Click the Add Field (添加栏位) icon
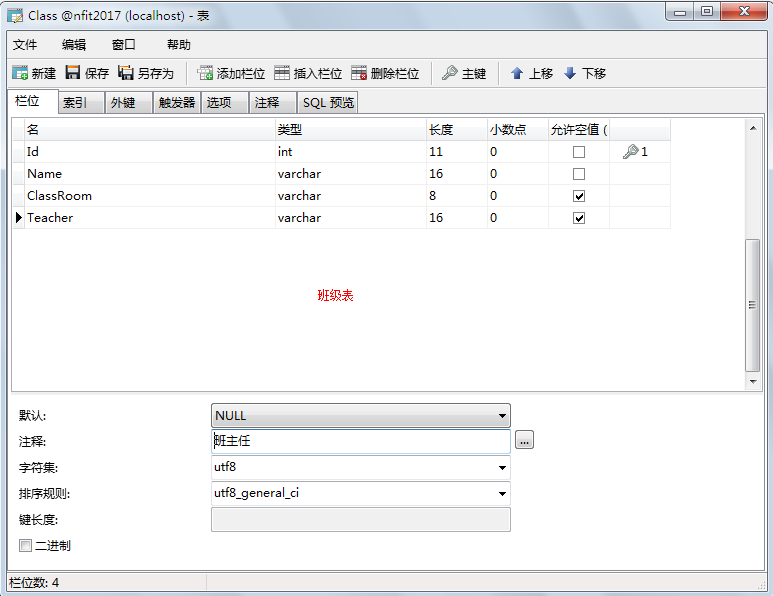Screen dimensions: 773x596 [205, 73]
